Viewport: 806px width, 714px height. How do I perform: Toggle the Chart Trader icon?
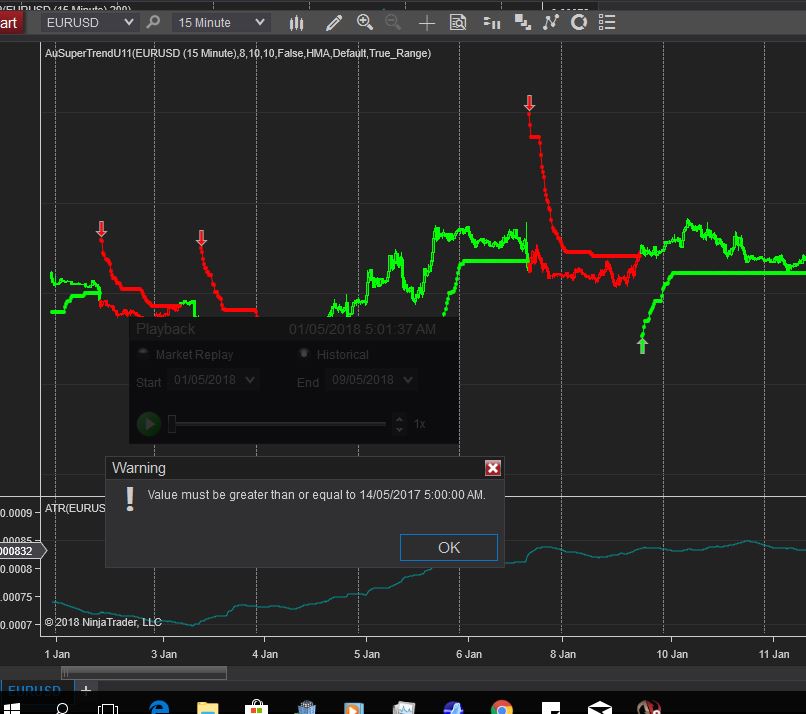coord(492,23)
